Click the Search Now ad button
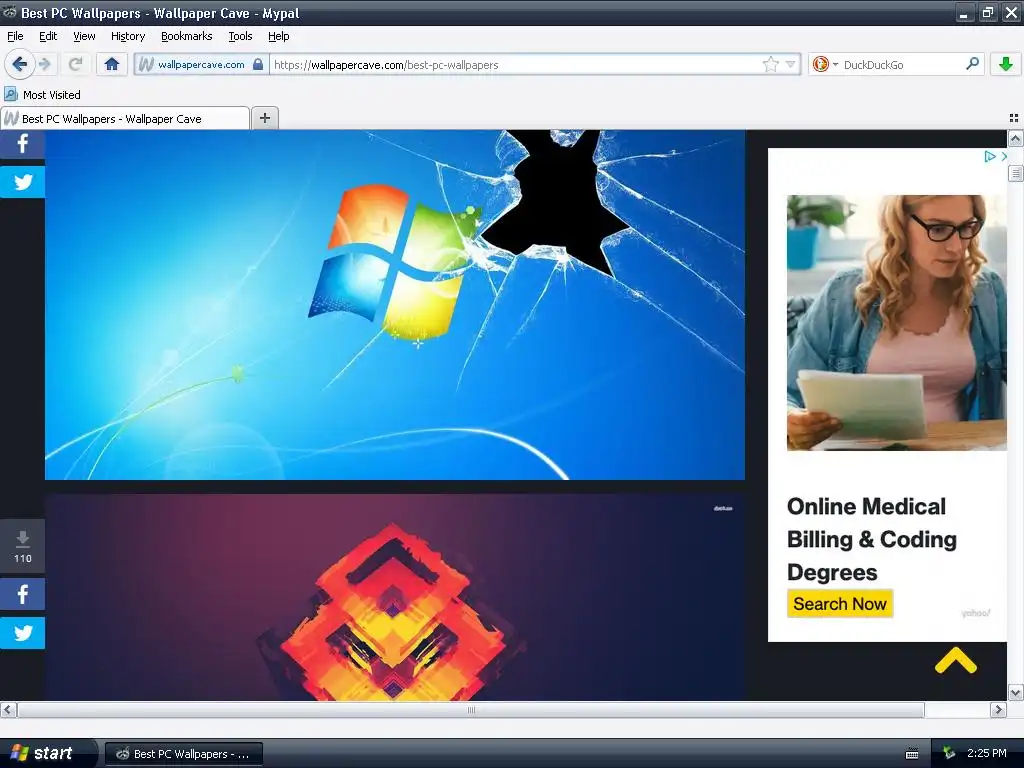 (x=840, y=603)
